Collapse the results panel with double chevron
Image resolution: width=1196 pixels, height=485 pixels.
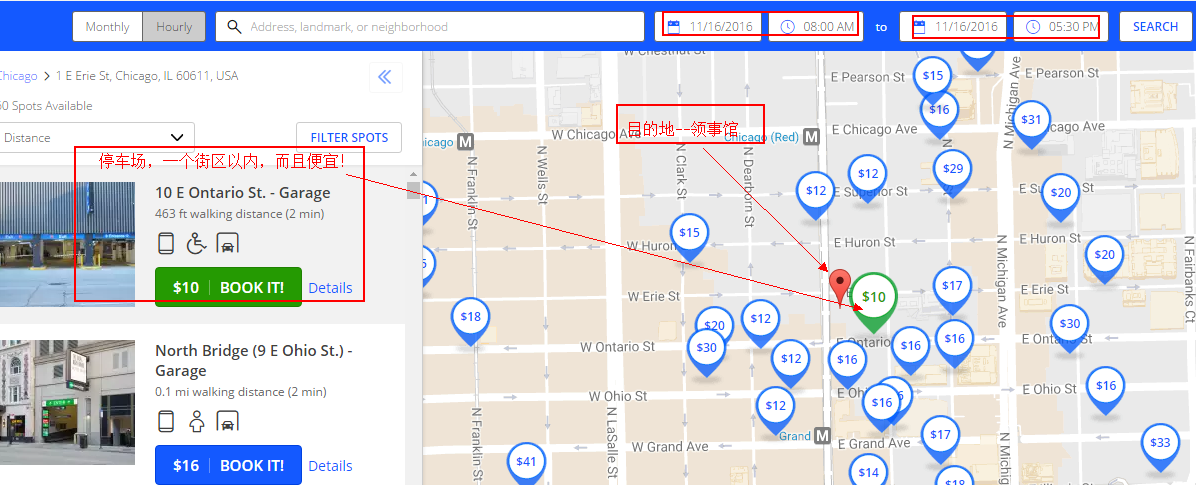385,77
